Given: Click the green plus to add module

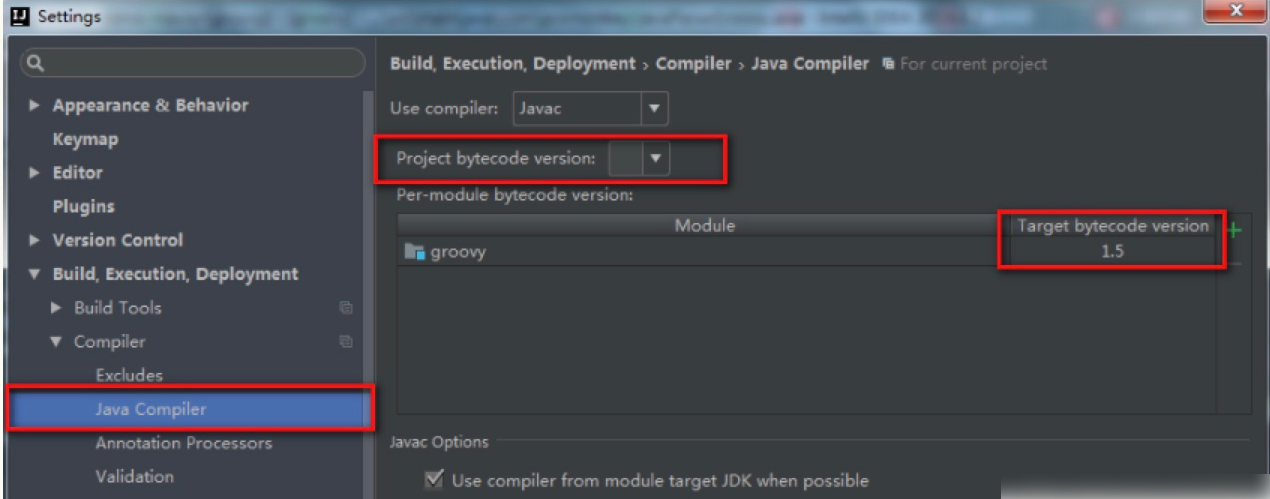Looking at the screenshot, I should click(x=1233, y=230).
